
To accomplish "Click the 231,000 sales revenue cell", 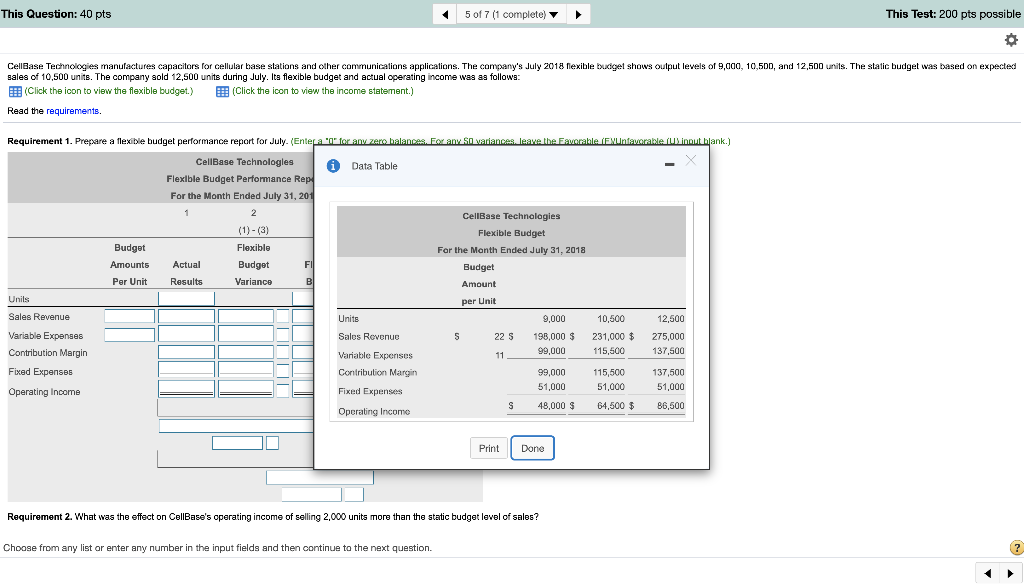I will point(608,336).
